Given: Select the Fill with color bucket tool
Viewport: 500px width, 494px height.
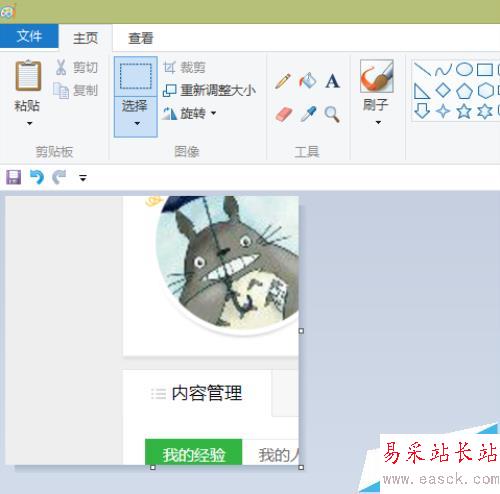Looking at the screenshot, I should click(307, 81).
